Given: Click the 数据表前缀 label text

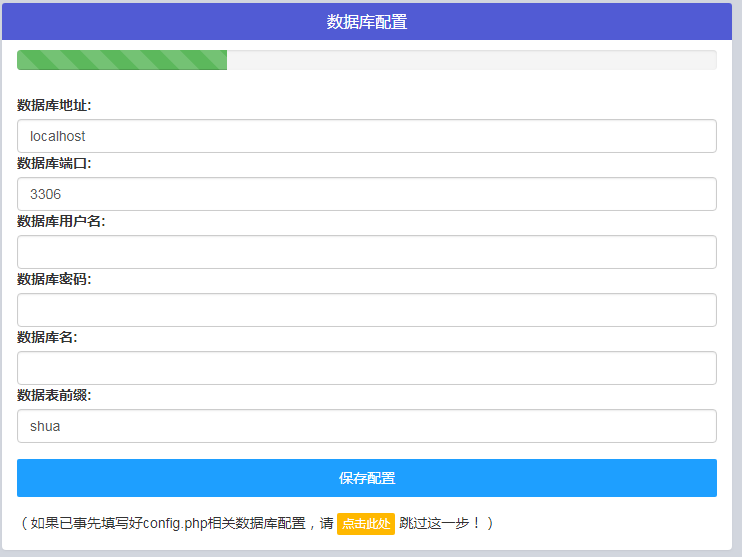Looking at the screenshot, I should pos(54,395).
